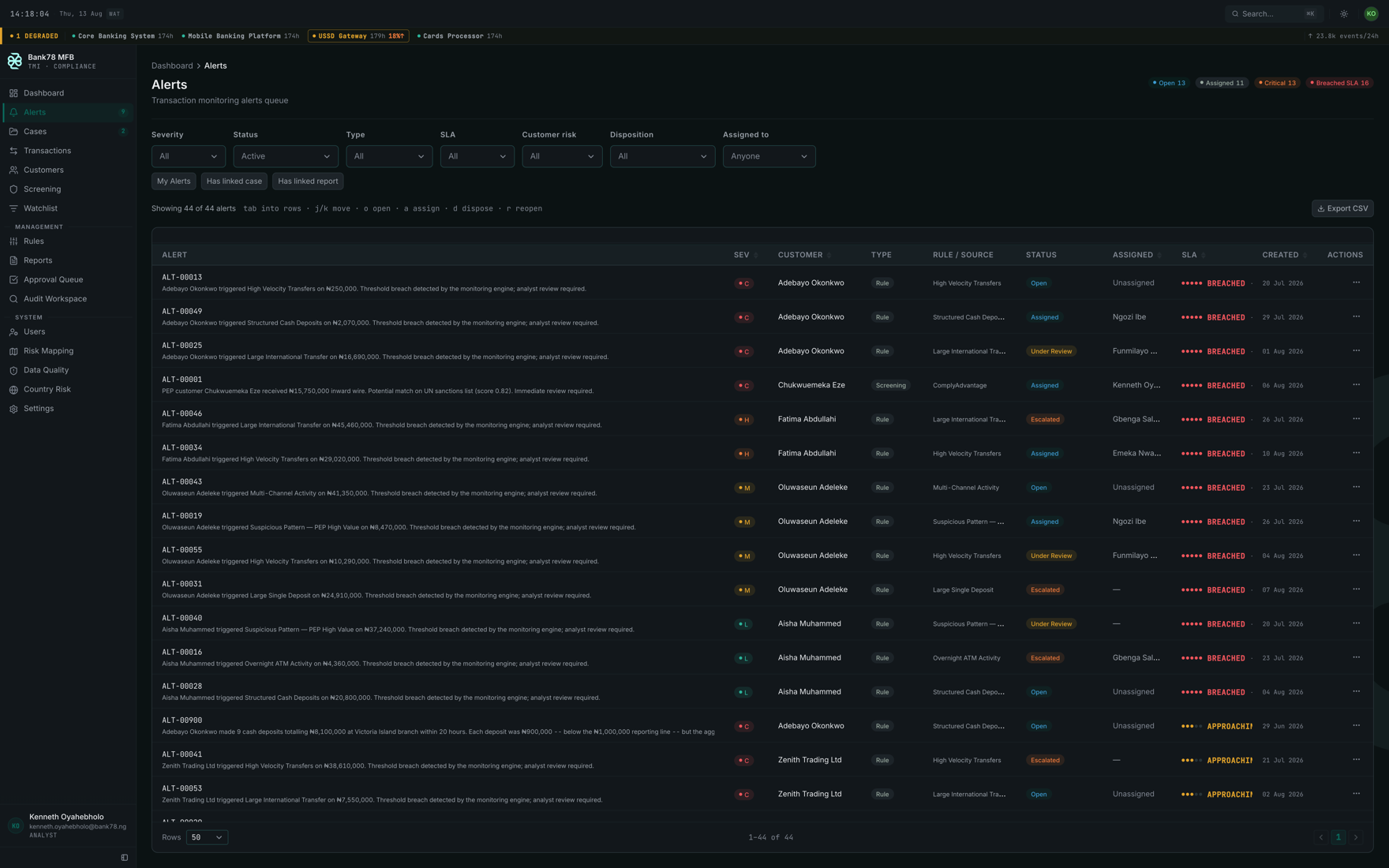1389x868 pixels.
Task: Open Risk Mapping map icon
Action: (13, 351)
